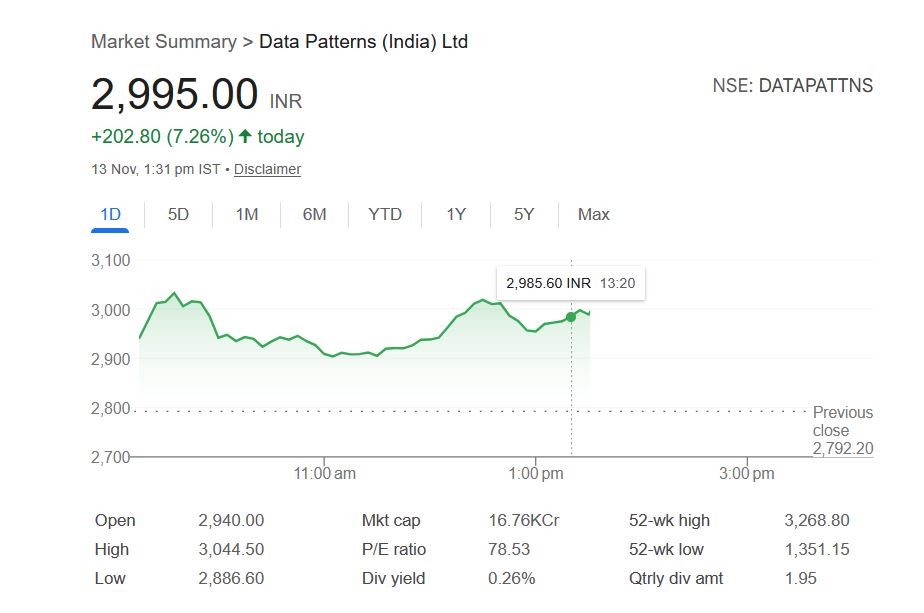The image size is (924, 613).
Task: Click the NSE: DATAPATTNS ticker label
Action: pos(792,86)
